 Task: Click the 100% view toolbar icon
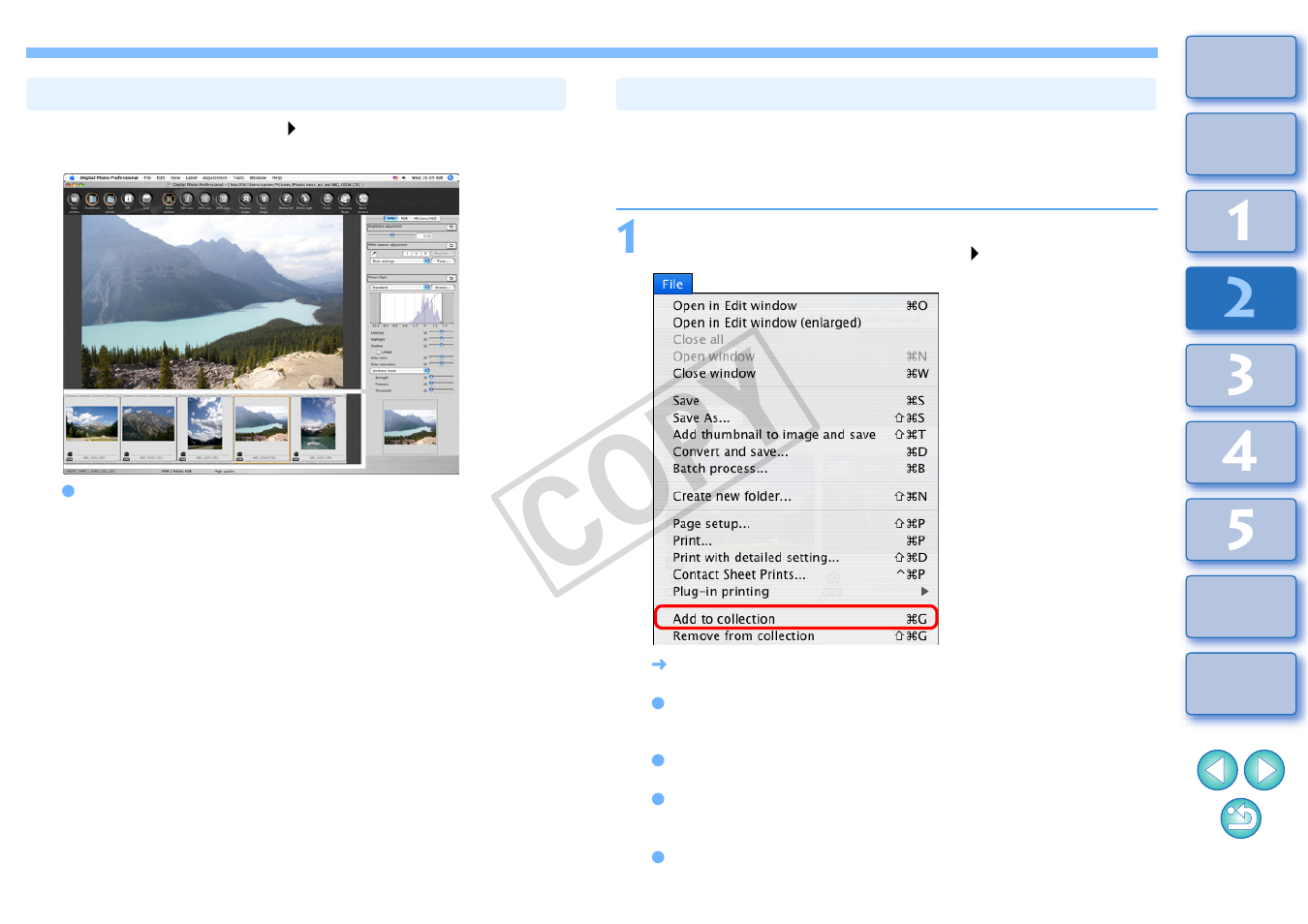[x=204, y=200]
